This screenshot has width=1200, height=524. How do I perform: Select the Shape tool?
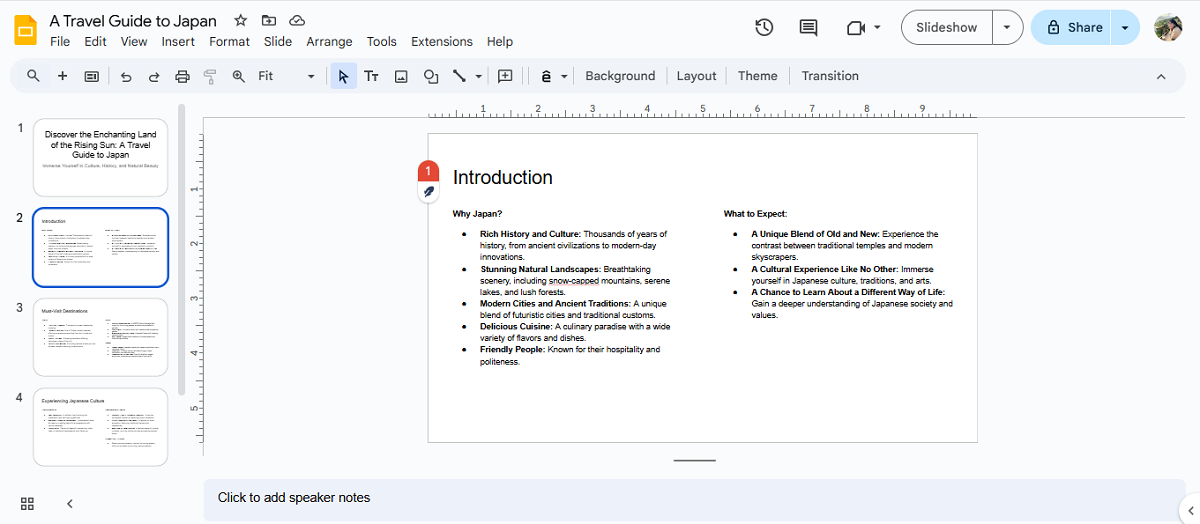(x=431, y=76)
